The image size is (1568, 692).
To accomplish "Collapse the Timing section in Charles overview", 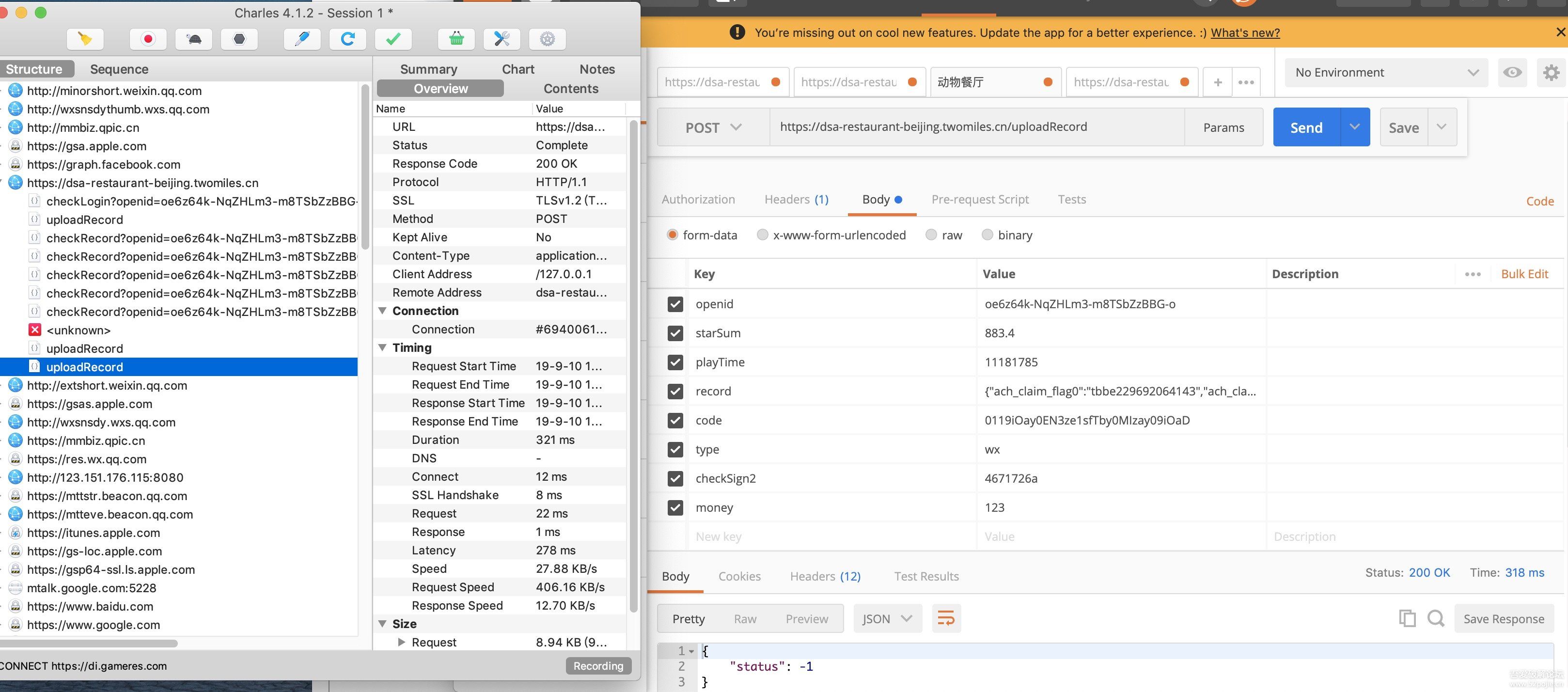I will point(382,347).
